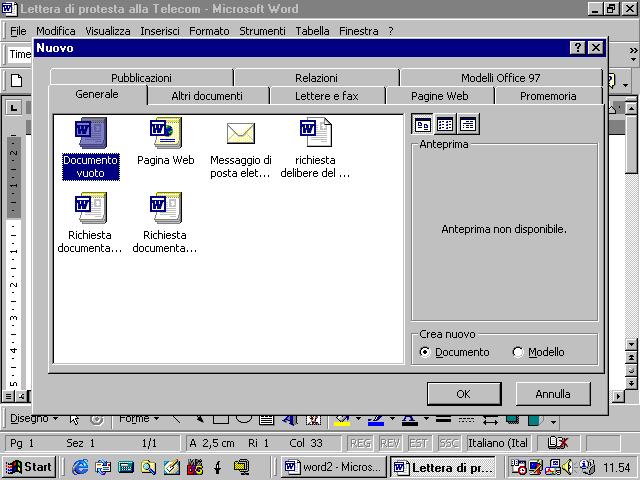The height and width of the screenshot is (480, 640).
Task: Select the richiesta delibere del template
Action: [x=316, y=132]
